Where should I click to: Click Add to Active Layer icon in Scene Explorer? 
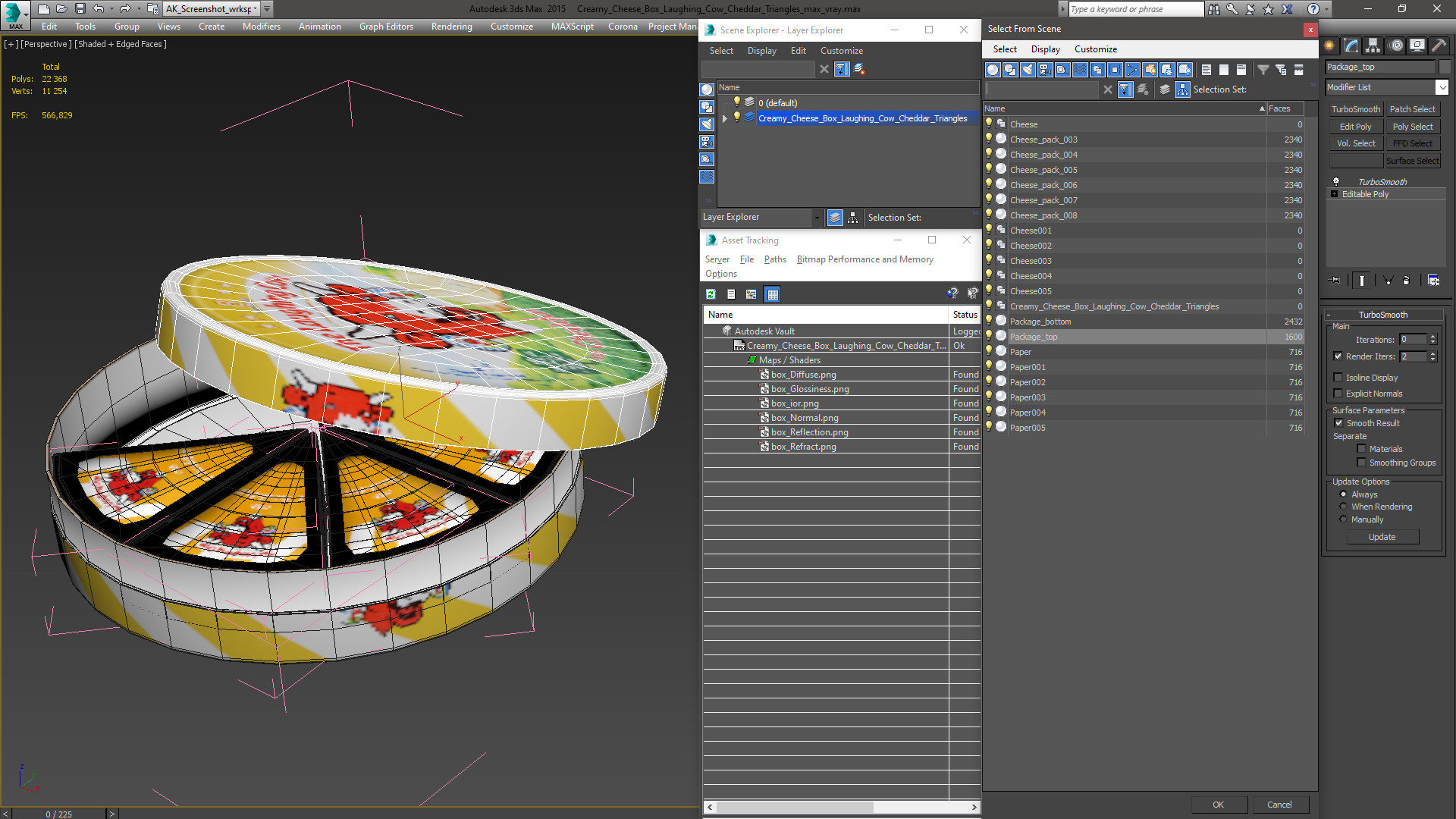(859, 69)
